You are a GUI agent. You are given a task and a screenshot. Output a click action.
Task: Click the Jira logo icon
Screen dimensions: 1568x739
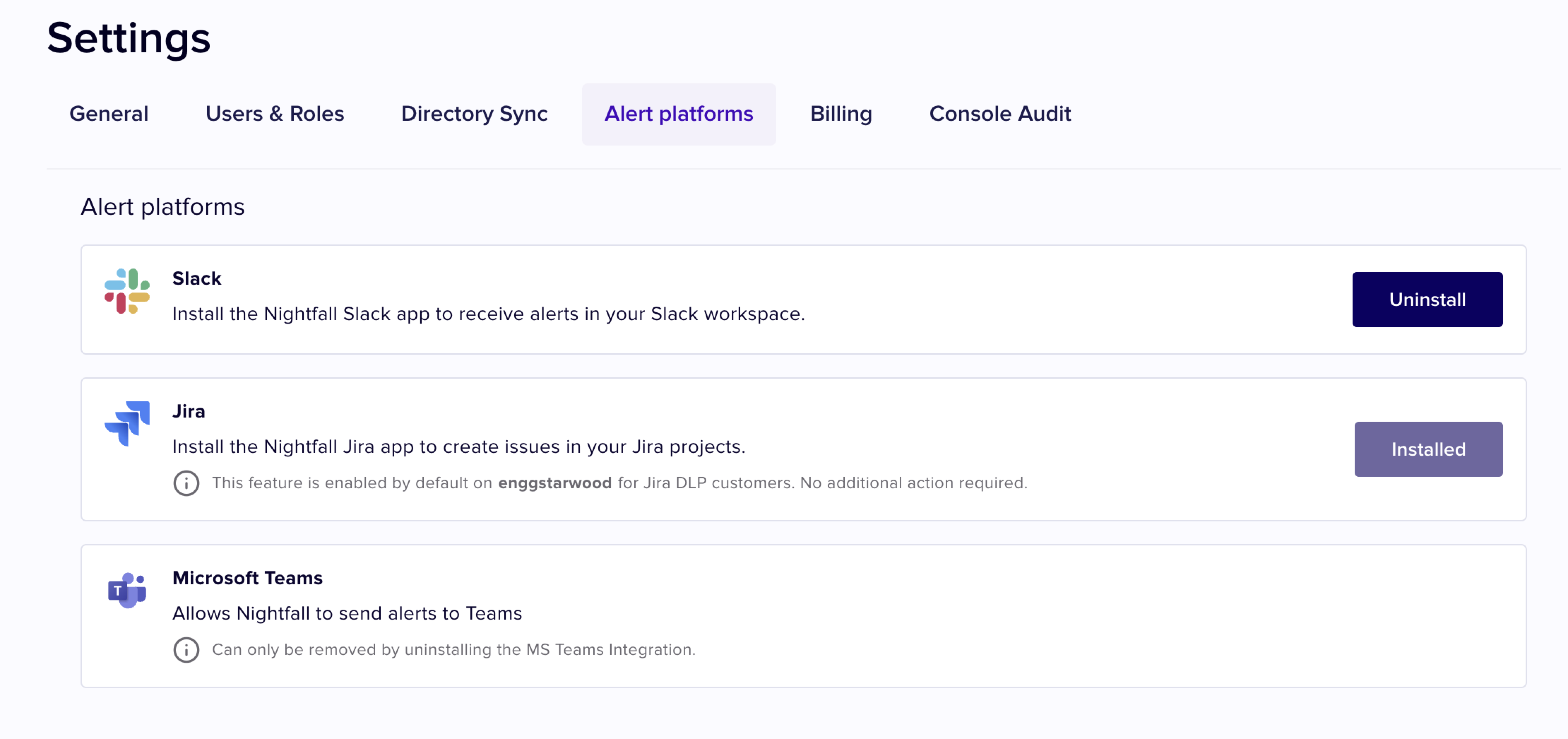click(127, 423)
